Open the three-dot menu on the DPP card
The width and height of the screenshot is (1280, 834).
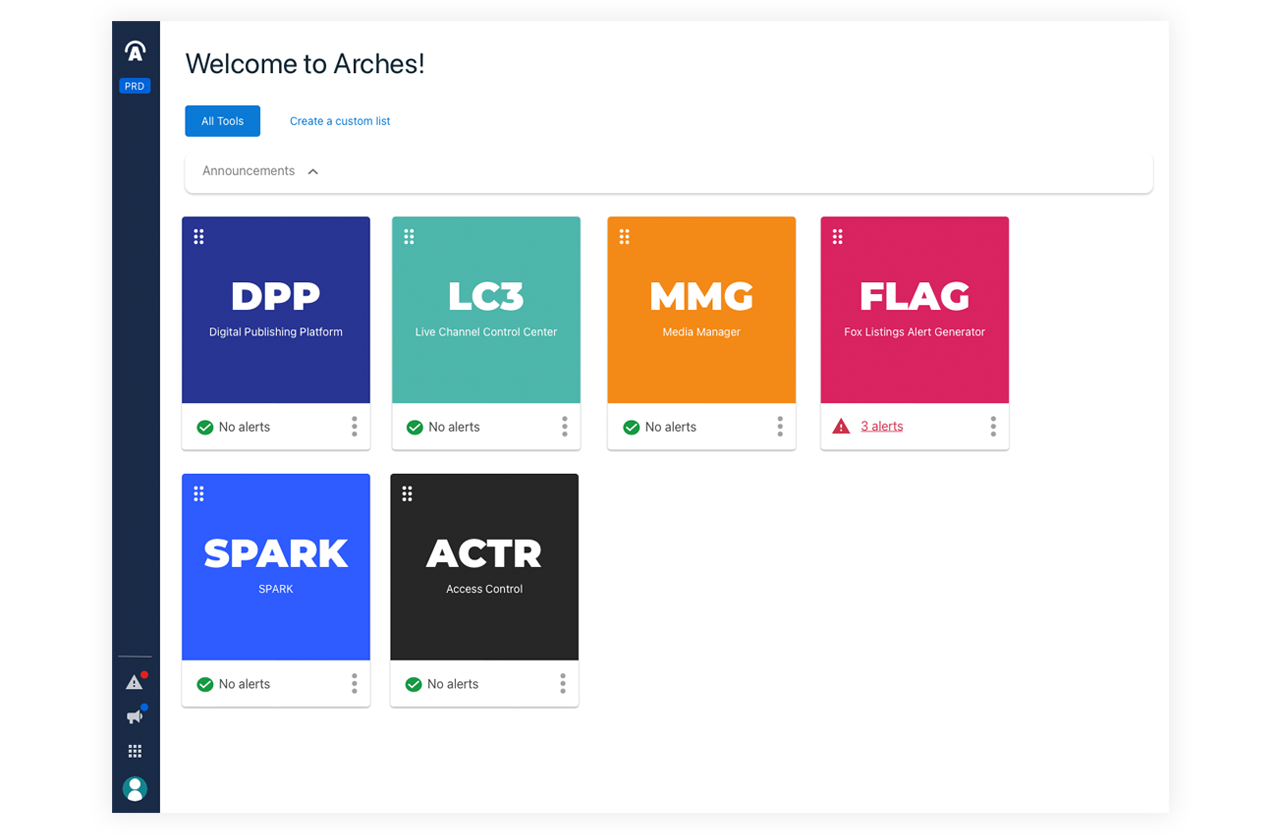[x=354, y=427]
